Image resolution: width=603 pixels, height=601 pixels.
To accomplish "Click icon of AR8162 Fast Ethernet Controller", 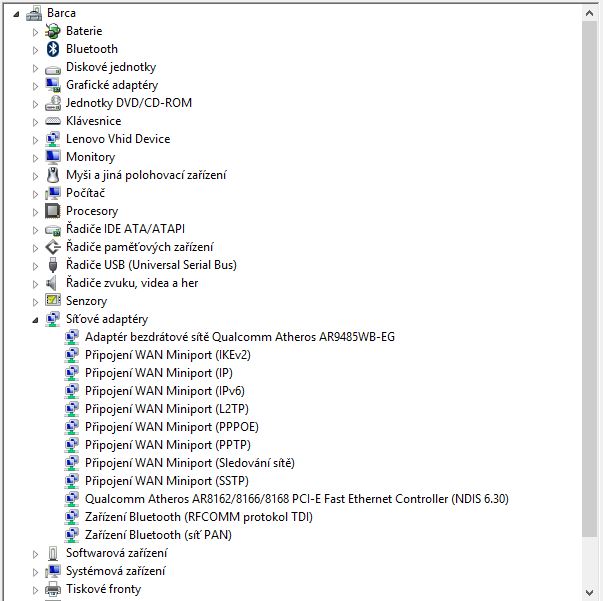I will click(x=72, y=499).
